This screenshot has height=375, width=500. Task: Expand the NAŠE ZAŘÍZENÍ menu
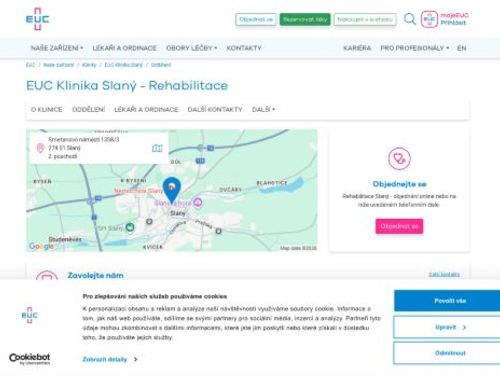(x=57, y=48)
